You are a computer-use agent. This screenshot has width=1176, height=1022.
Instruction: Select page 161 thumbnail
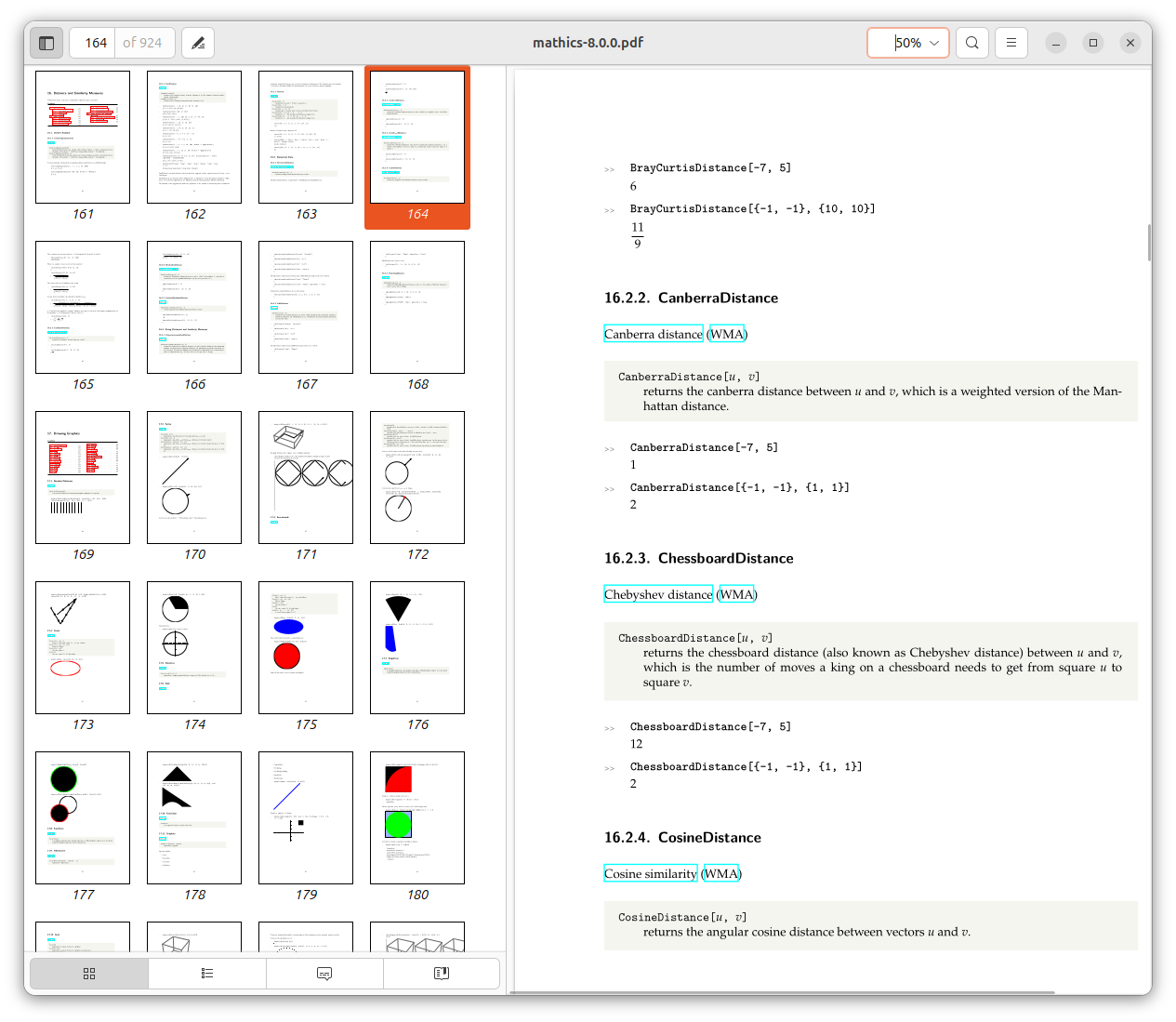coord(83,138)
